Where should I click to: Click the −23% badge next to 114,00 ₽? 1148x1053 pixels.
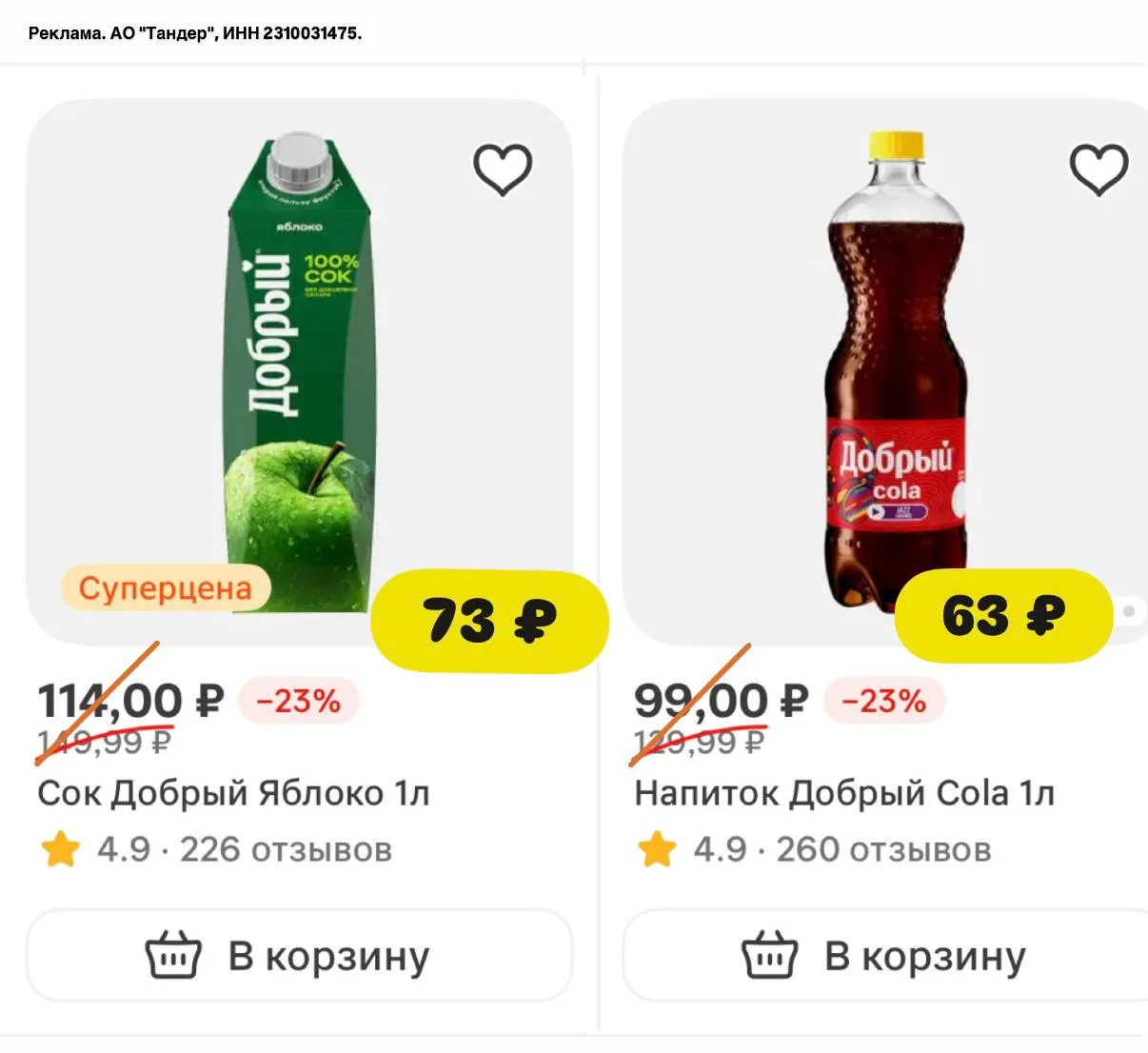click(298, 702)
